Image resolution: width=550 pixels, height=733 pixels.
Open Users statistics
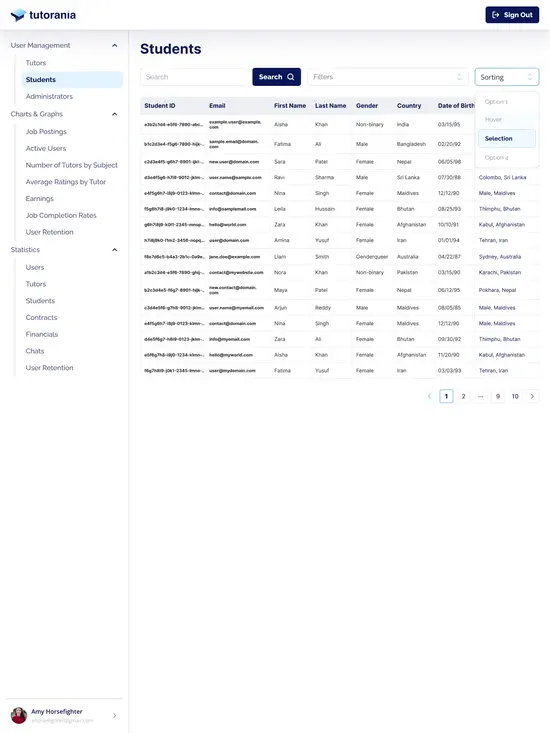35,267
